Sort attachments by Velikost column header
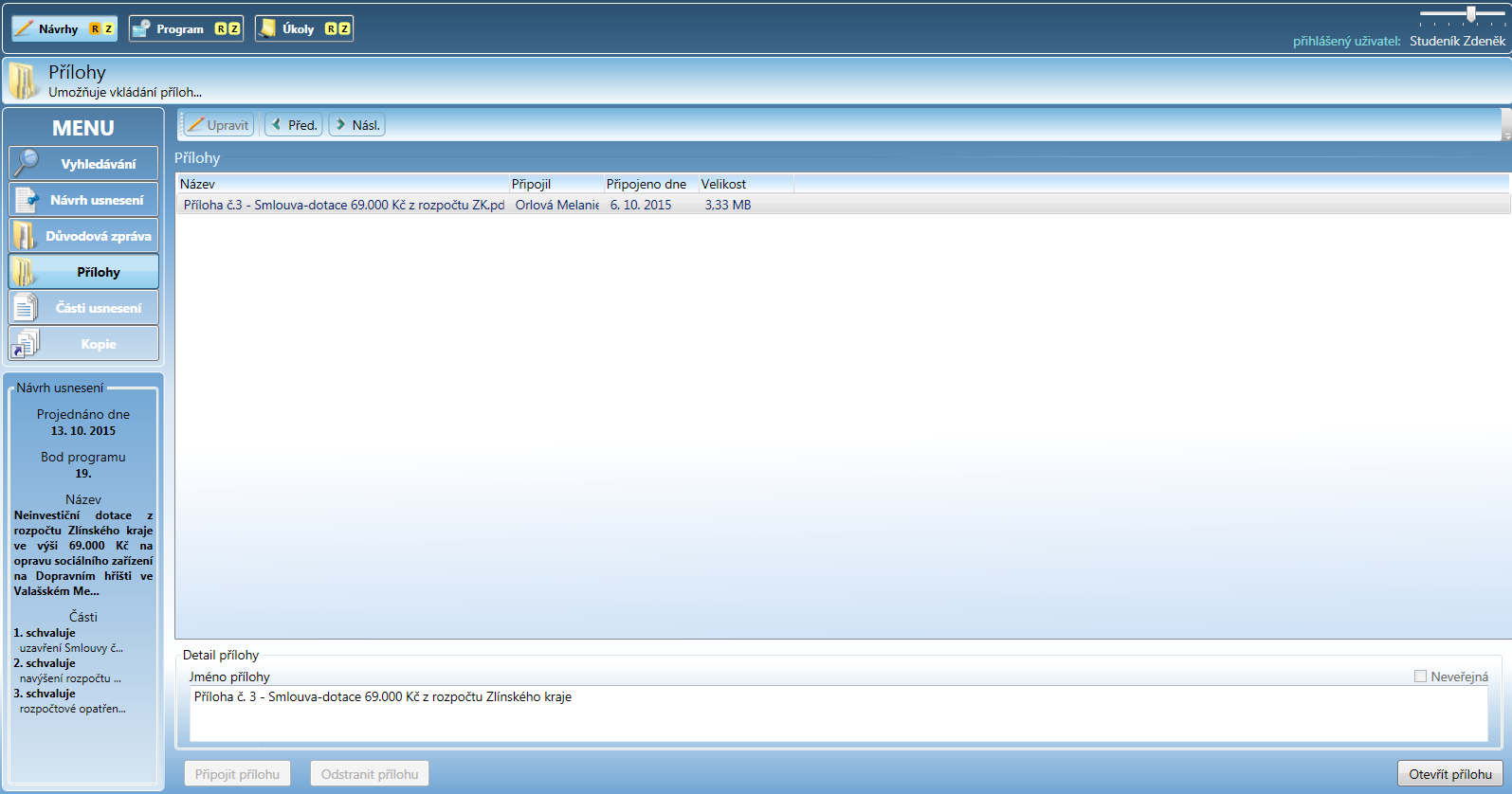The image size is (1512, 794). (746, 184)
